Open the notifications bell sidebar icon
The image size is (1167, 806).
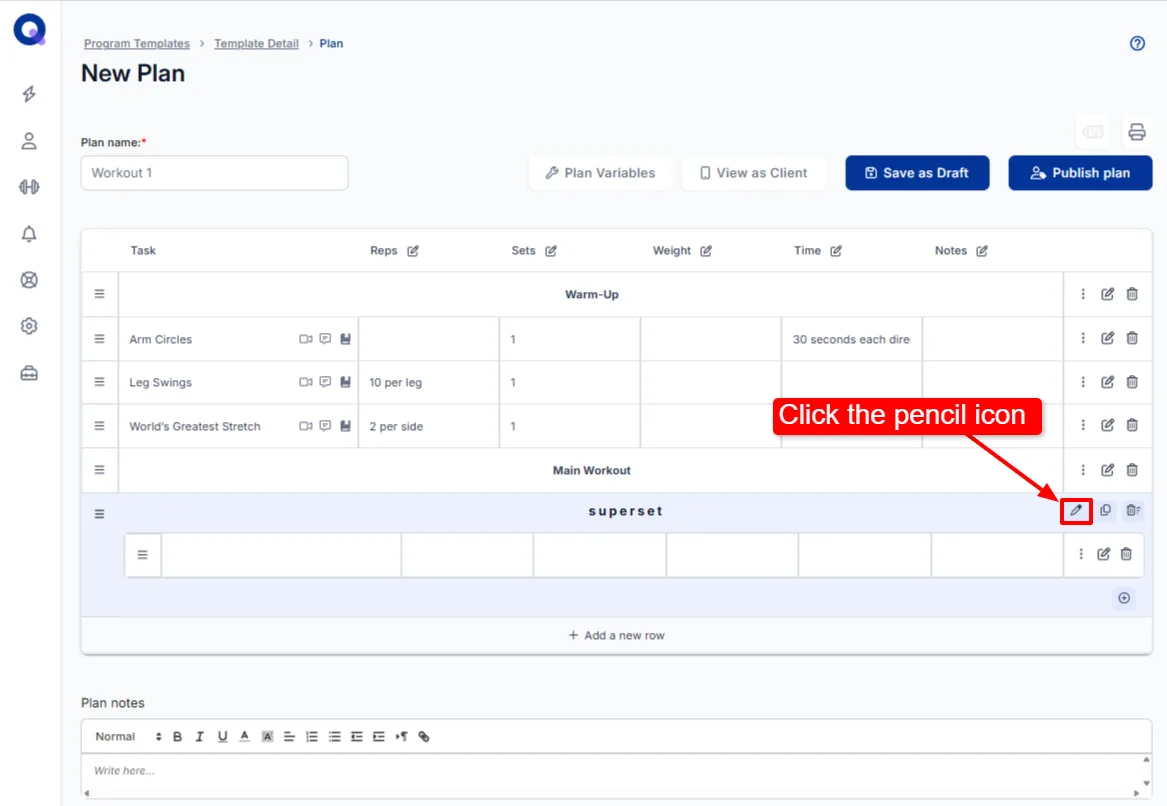(x=29, y=234)
